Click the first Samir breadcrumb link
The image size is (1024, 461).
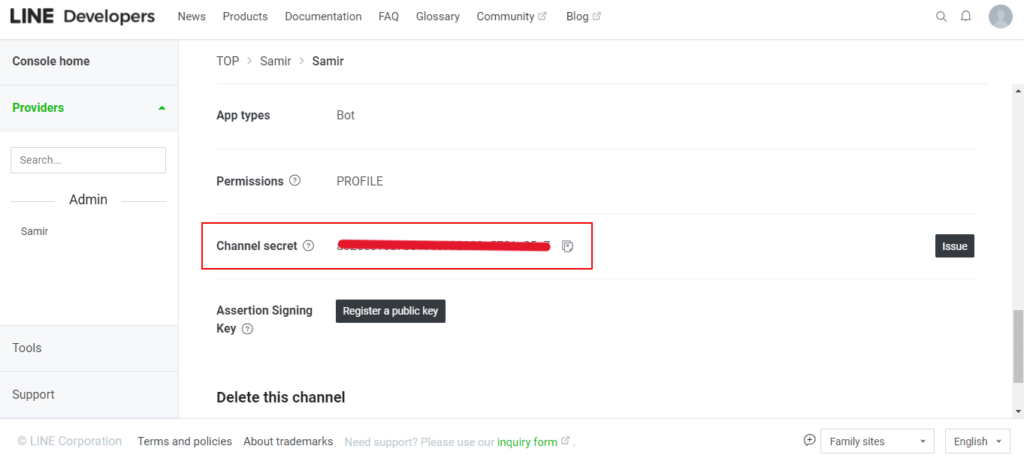pos(276,61)
